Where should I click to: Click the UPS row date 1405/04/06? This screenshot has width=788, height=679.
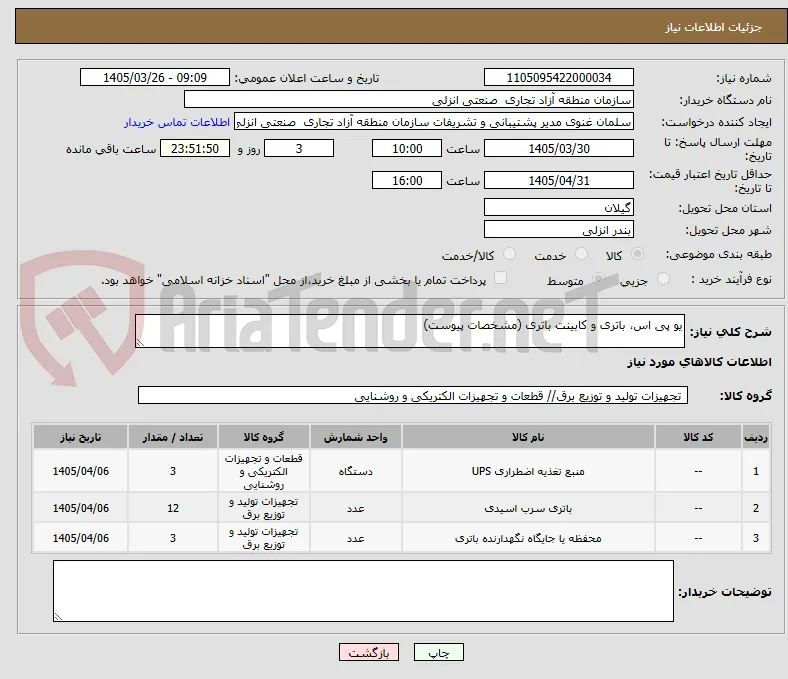(80, 471)
